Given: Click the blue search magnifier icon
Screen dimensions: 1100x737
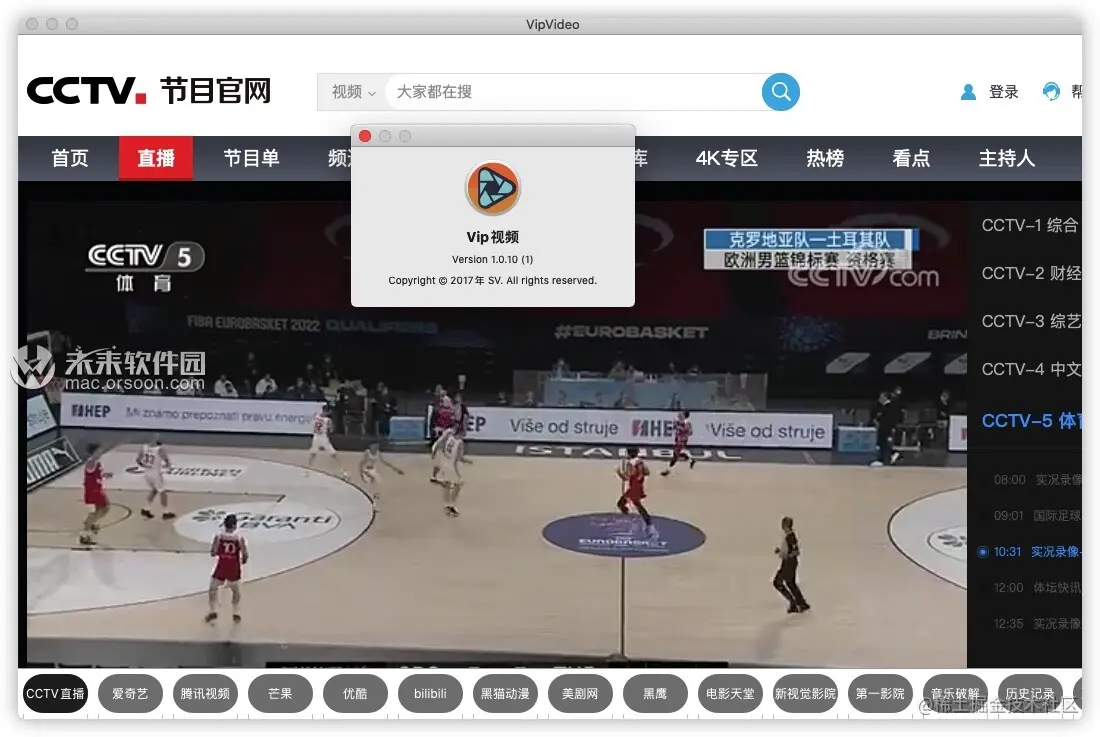Looking at the screenshot, I should (x=781, y=92).
